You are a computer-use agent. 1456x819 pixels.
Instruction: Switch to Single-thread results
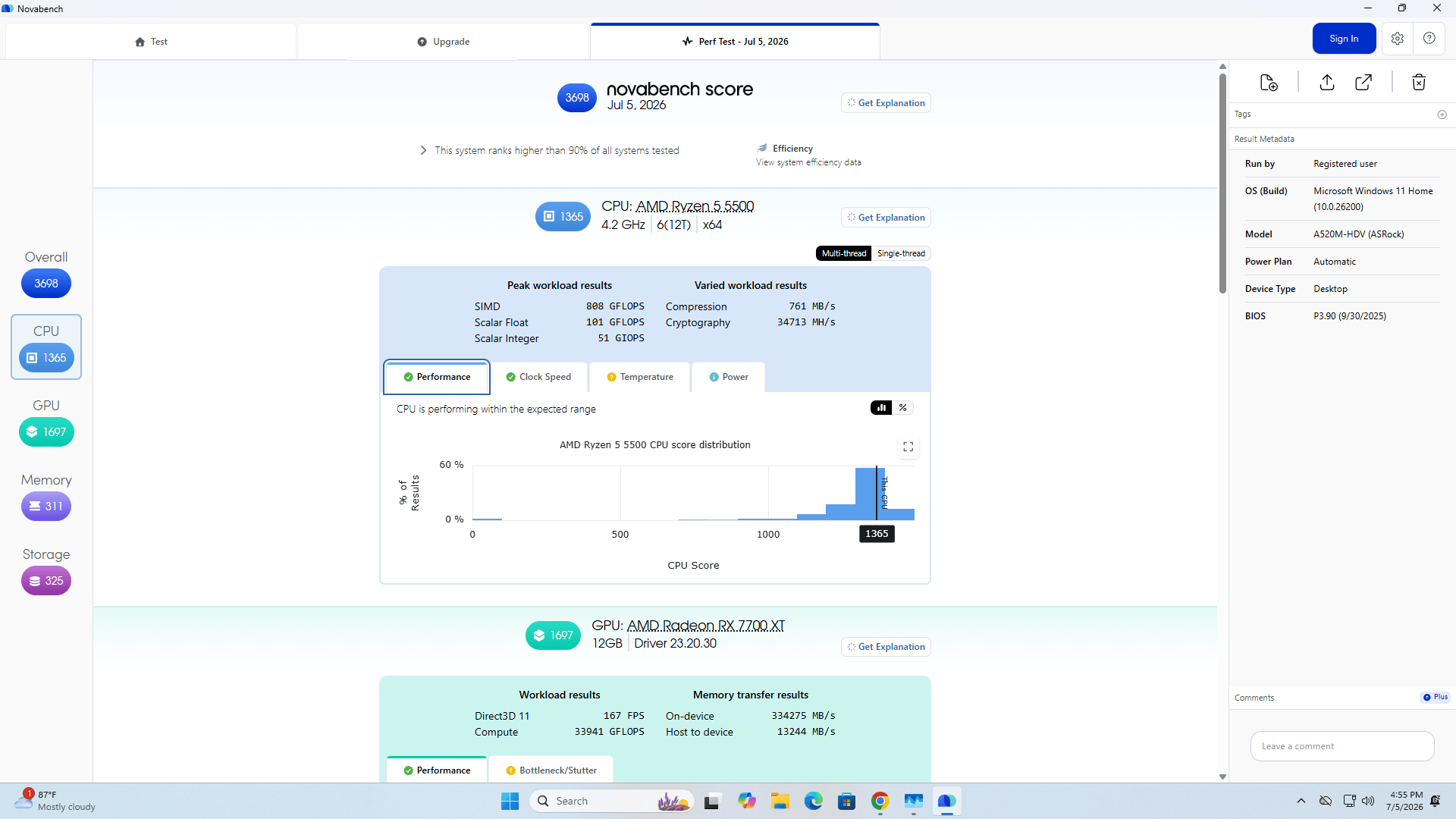901,253
